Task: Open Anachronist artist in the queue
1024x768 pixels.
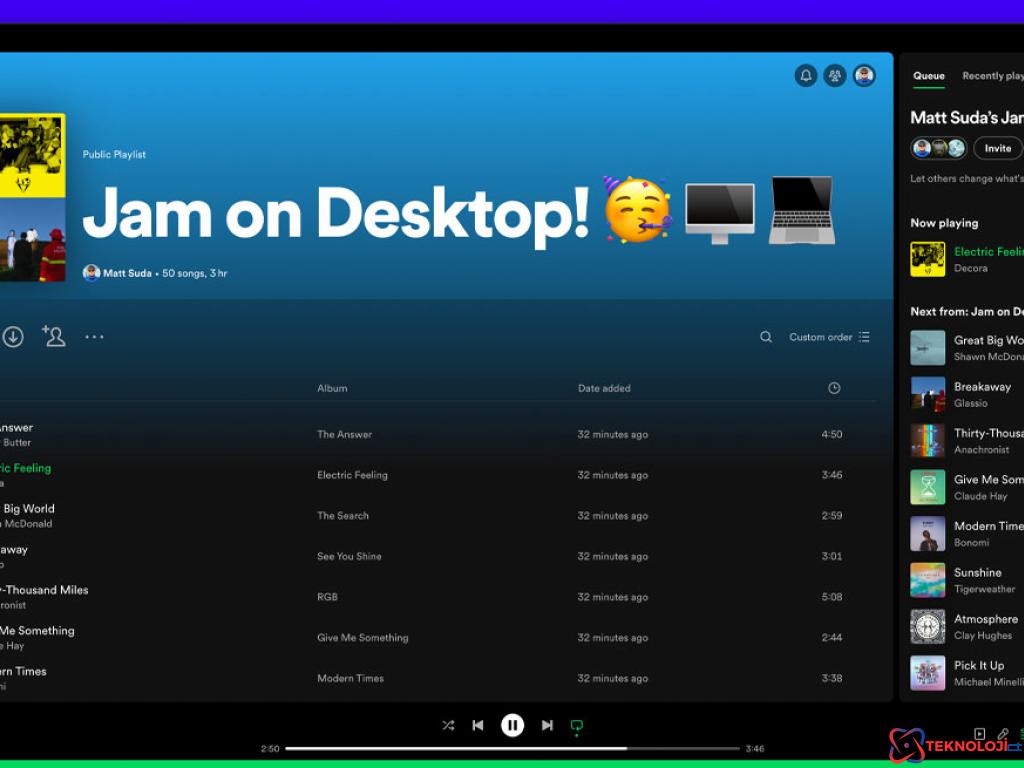Action: pyautogui.click(x=982, y=449)
